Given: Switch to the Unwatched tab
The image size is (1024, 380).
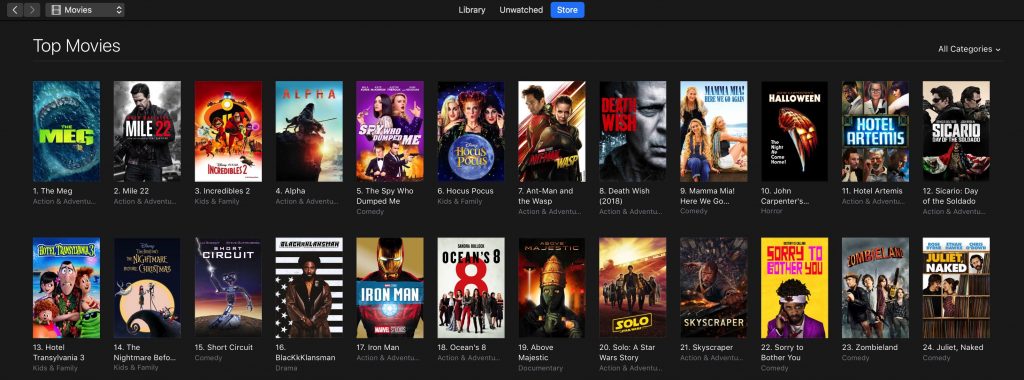Looking at the screenshot, I should 520,10.
